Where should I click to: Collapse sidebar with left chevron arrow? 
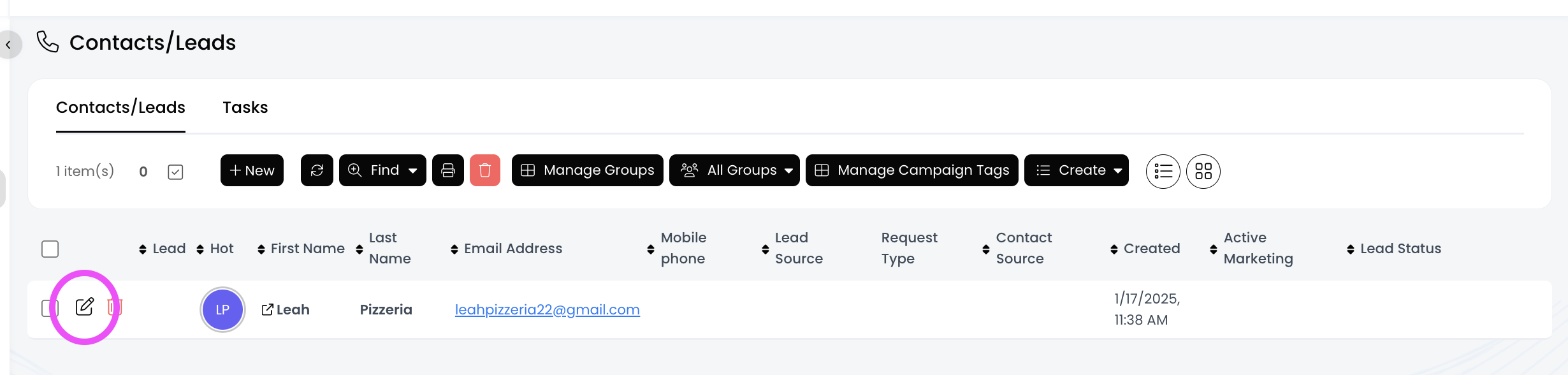click(8, 45)
